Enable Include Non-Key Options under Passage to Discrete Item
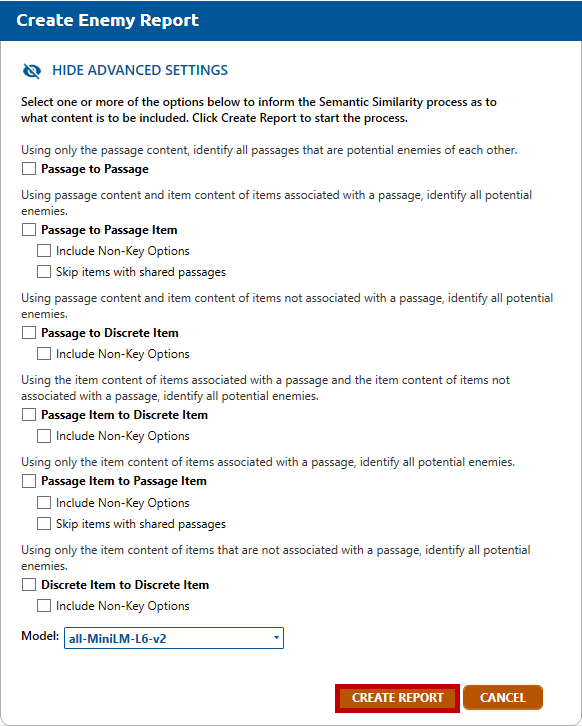Viewport: 582px width, 726px height. click(x=44, y=354)
